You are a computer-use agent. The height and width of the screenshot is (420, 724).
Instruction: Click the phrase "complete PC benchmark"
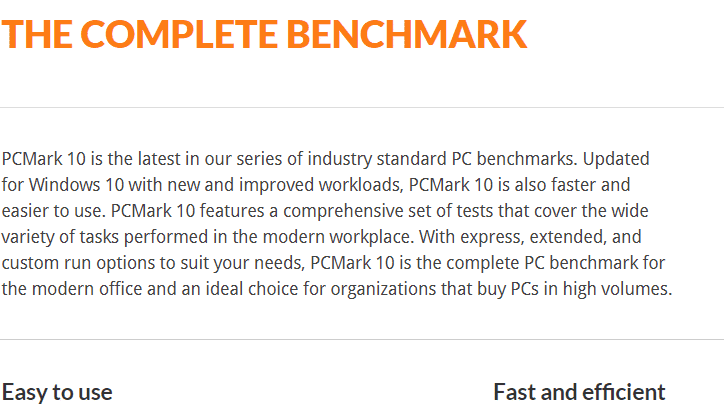point(540,264)
